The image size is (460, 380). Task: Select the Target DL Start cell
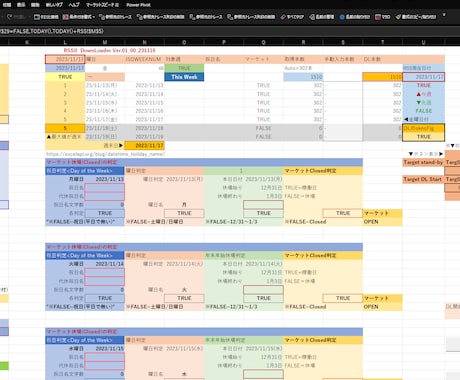tap(423, 179)
